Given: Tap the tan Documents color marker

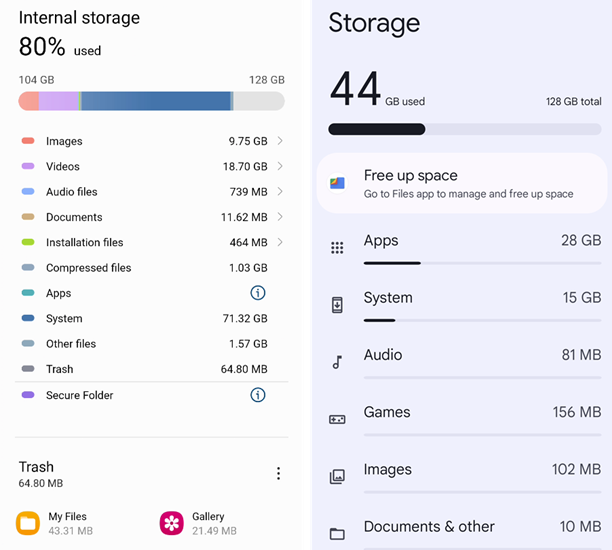Looking at the screenshot, I should [x=28, y=217].
